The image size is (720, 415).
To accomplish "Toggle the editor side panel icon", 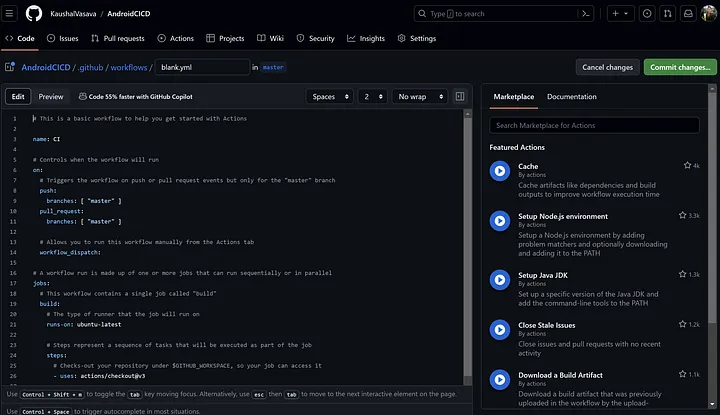I will pos(460,96).
